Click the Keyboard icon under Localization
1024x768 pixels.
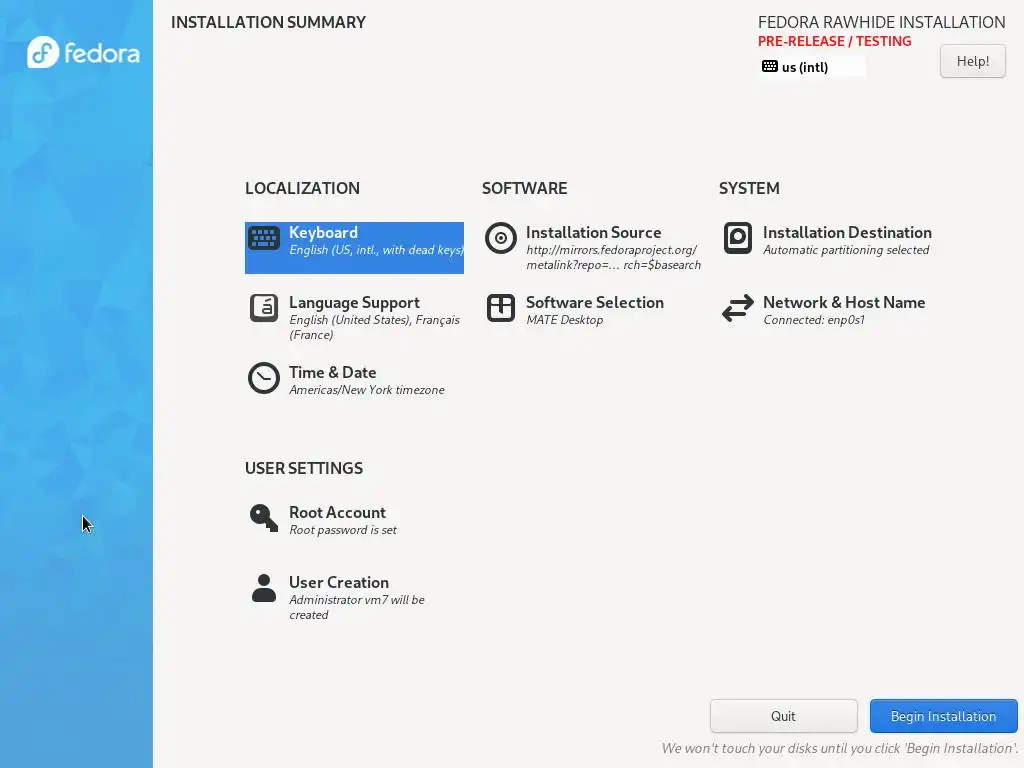[264, 238]
